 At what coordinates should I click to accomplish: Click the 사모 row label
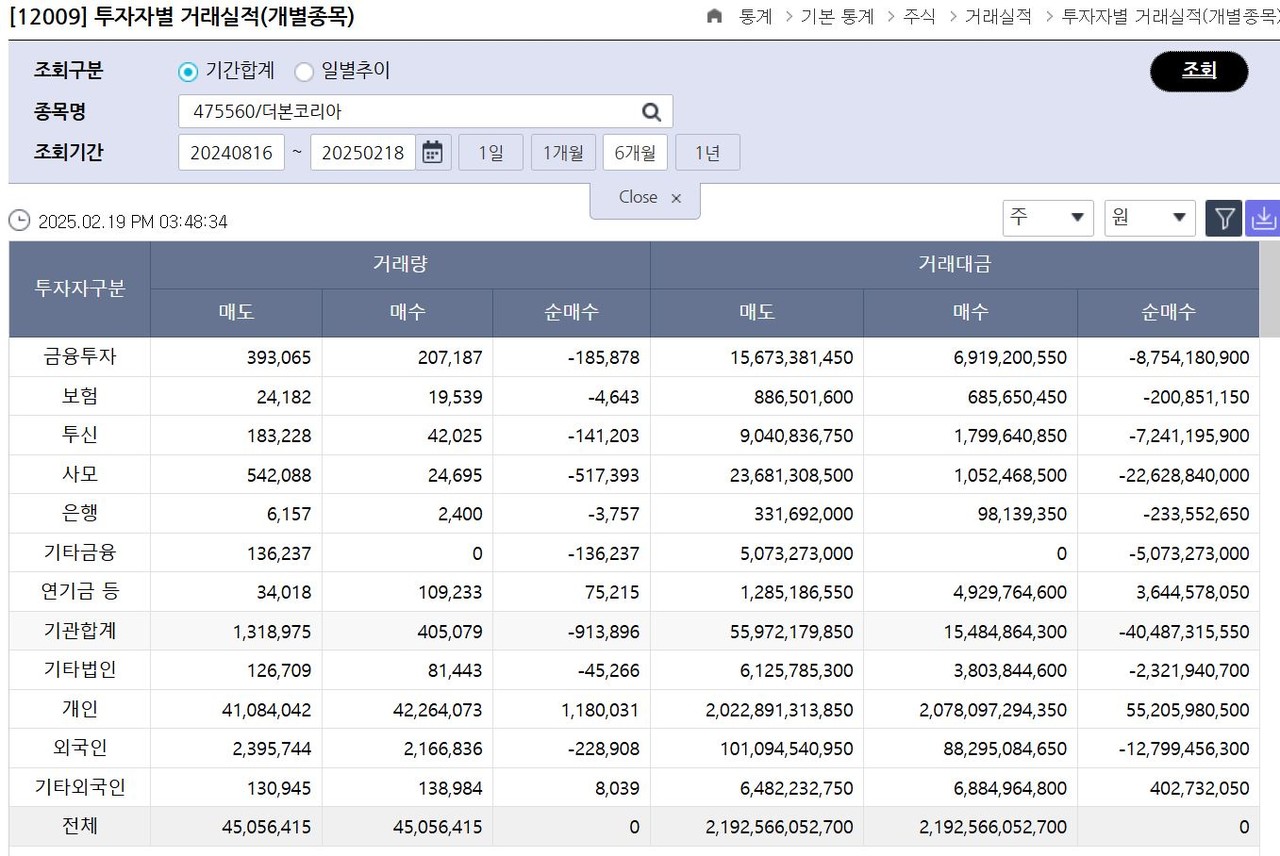pos(80,474)
